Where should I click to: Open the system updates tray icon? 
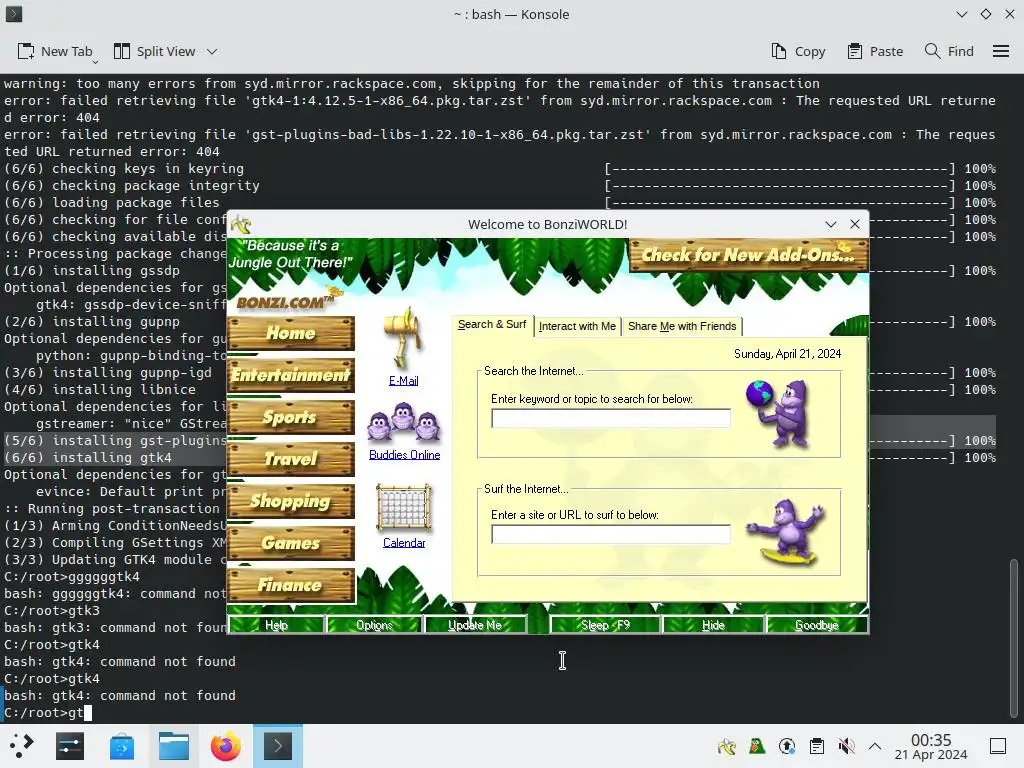point(787,746)
